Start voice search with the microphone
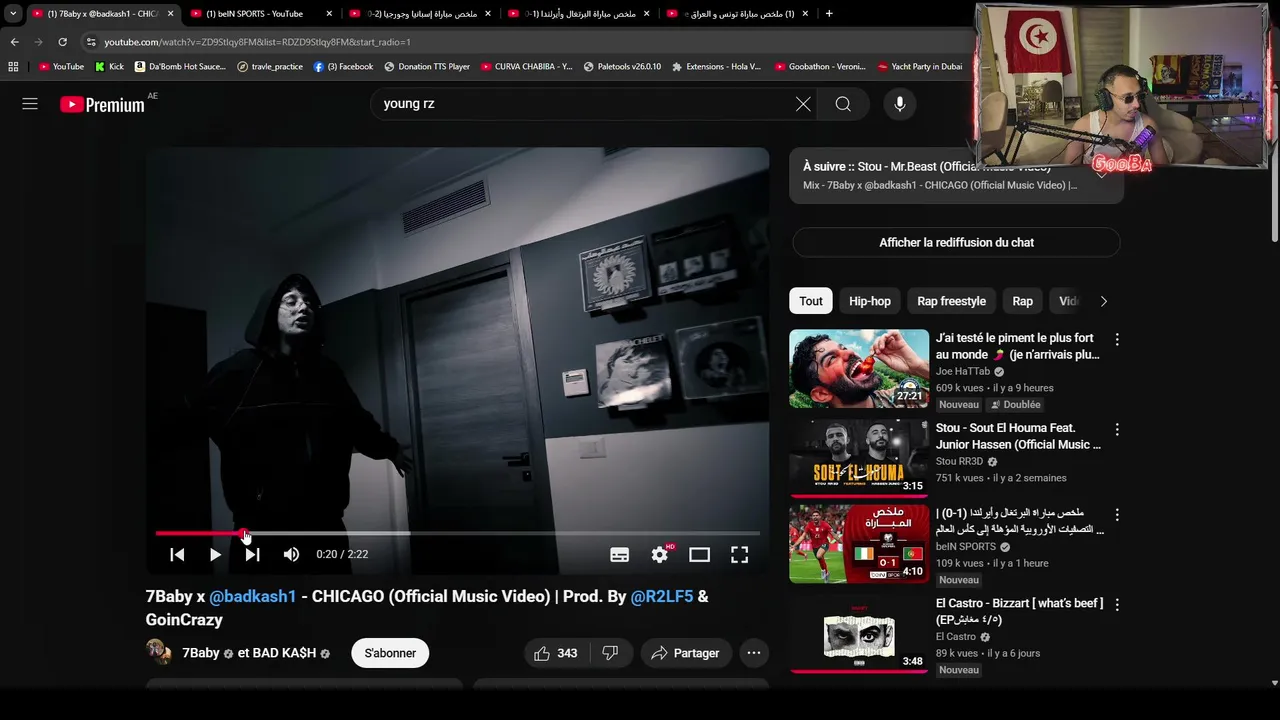This screenshot has width=1280, height=720. pos(900,104)
